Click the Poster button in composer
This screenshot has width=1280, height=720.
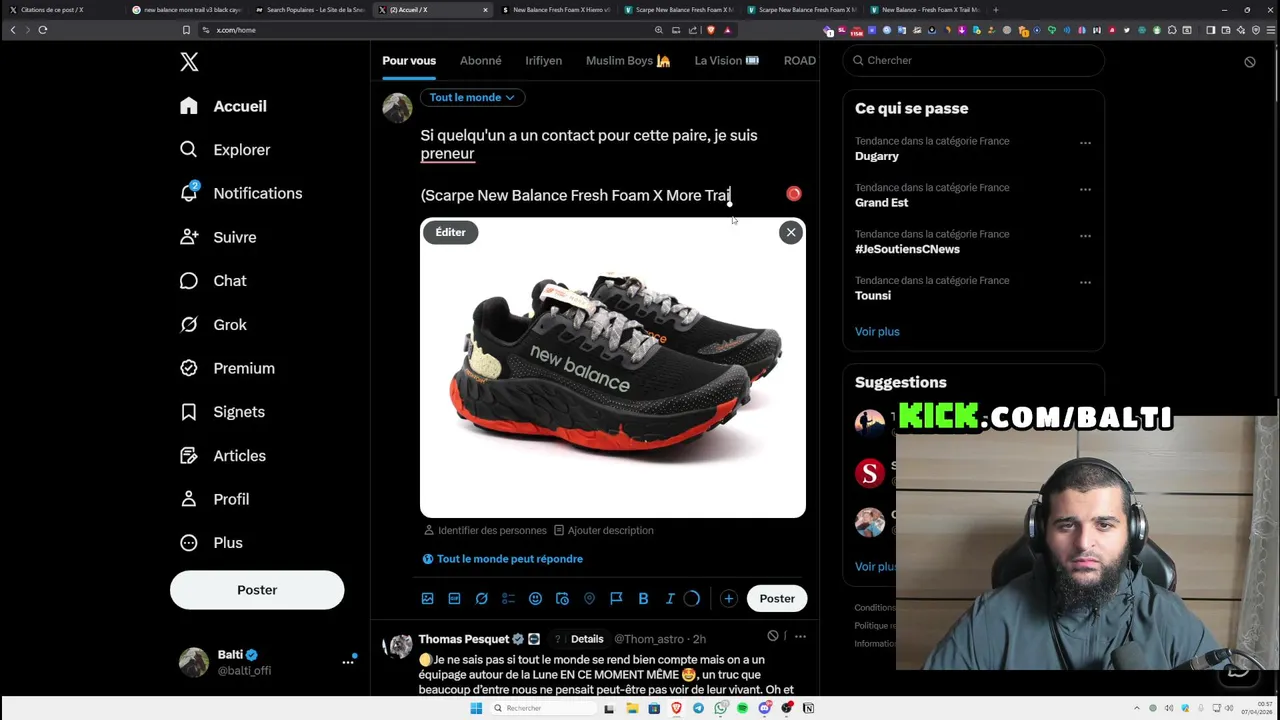click(777, 598)
